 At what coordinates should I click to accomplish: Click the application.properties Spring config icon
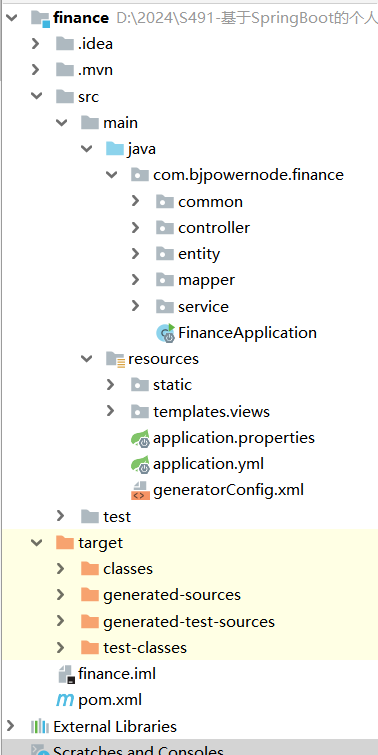click(141, 438)
